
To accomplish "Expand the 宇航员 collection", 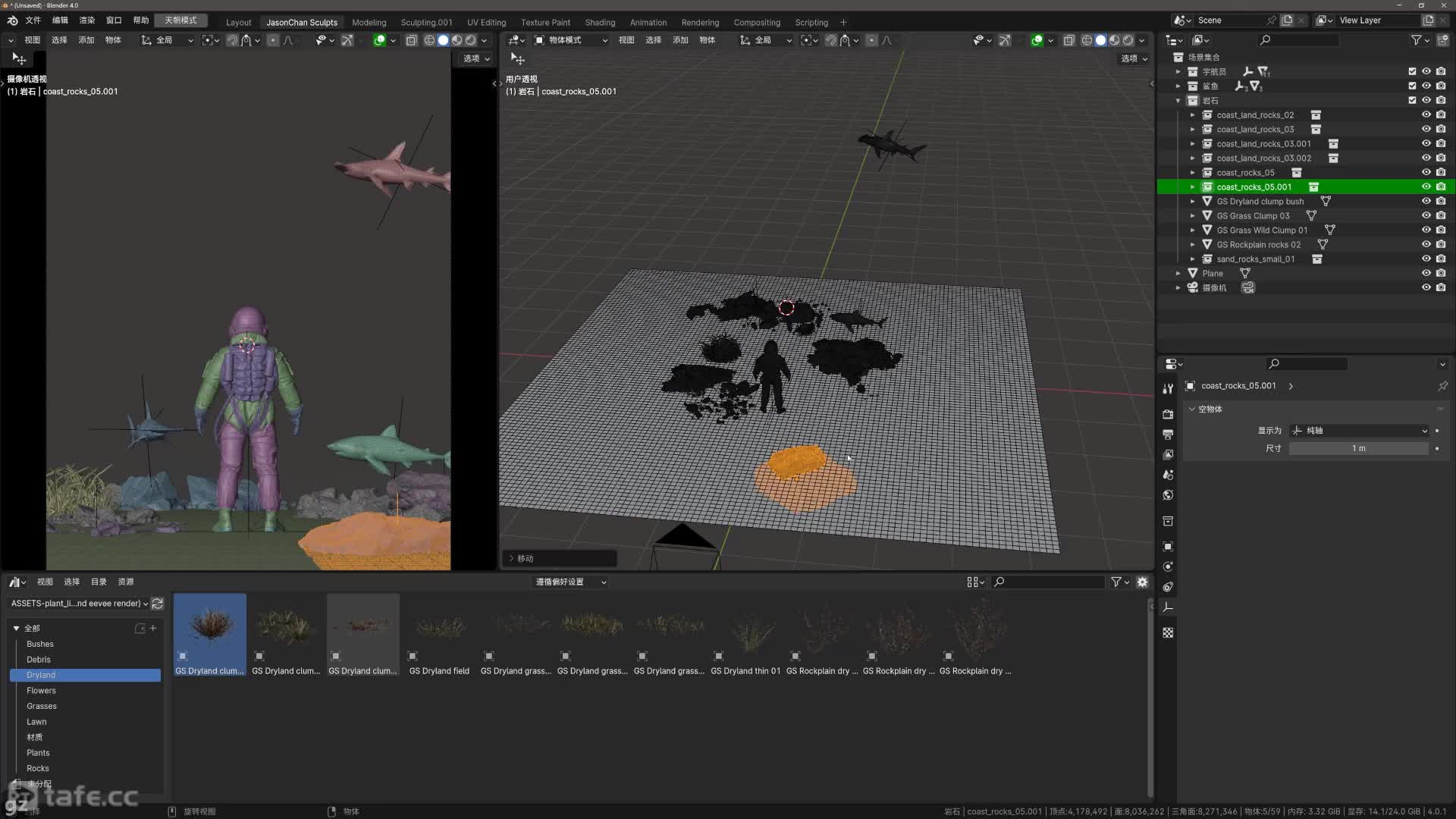I will [x=1178, y=71].
